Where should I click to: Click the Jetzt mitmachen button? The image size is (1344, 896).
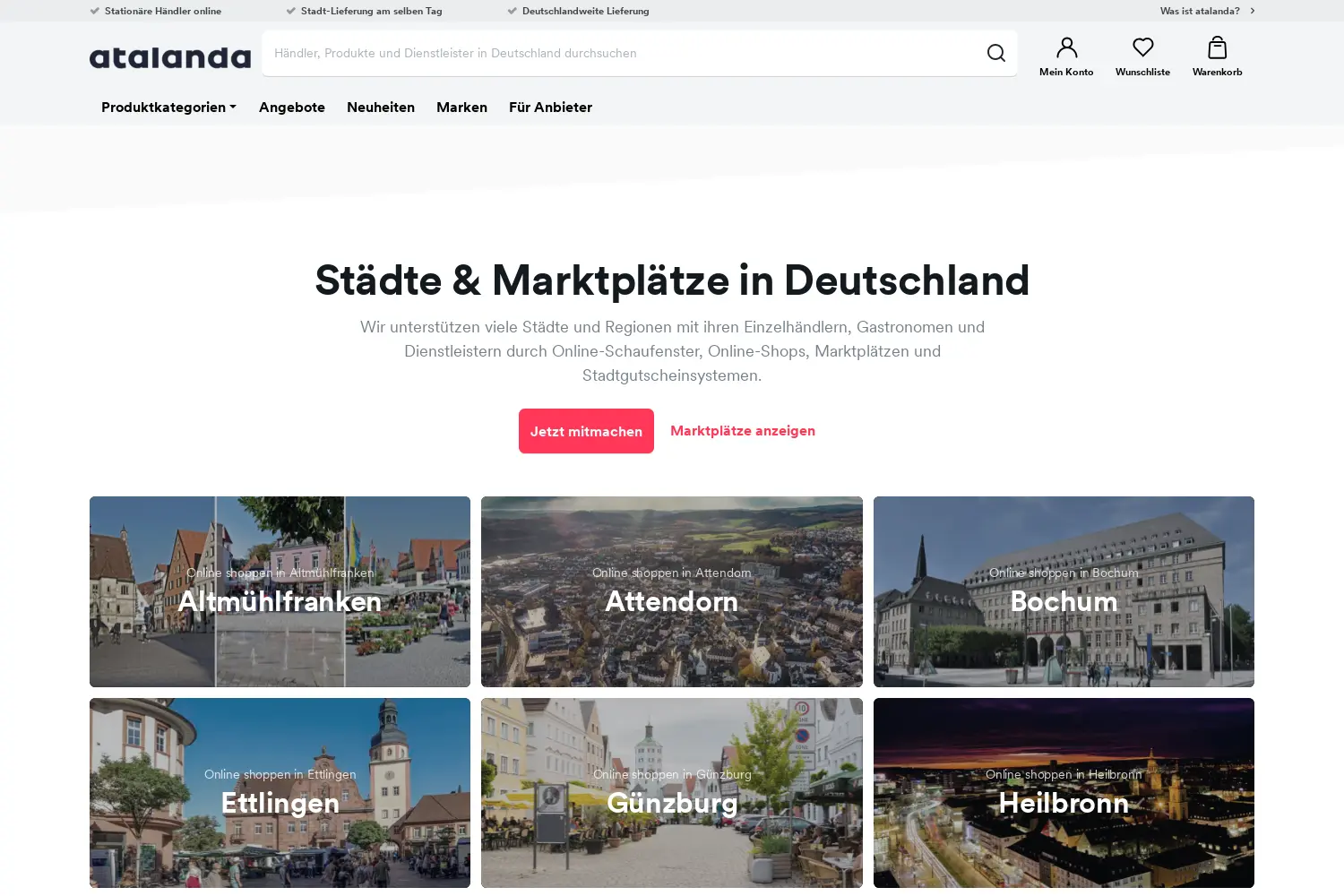(x=586, y=431)
